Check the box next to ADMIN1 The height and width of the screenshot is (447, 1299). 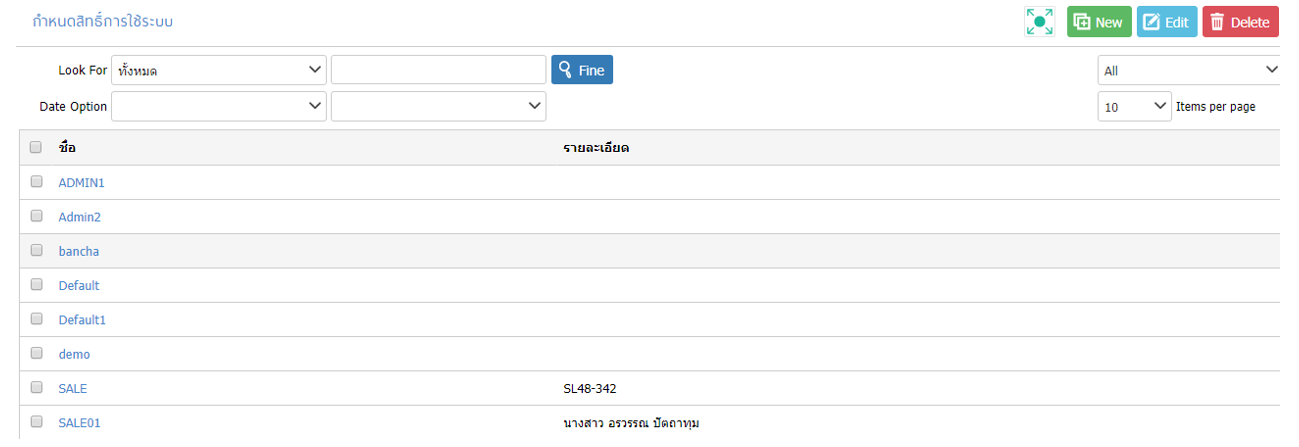[36, 182]
